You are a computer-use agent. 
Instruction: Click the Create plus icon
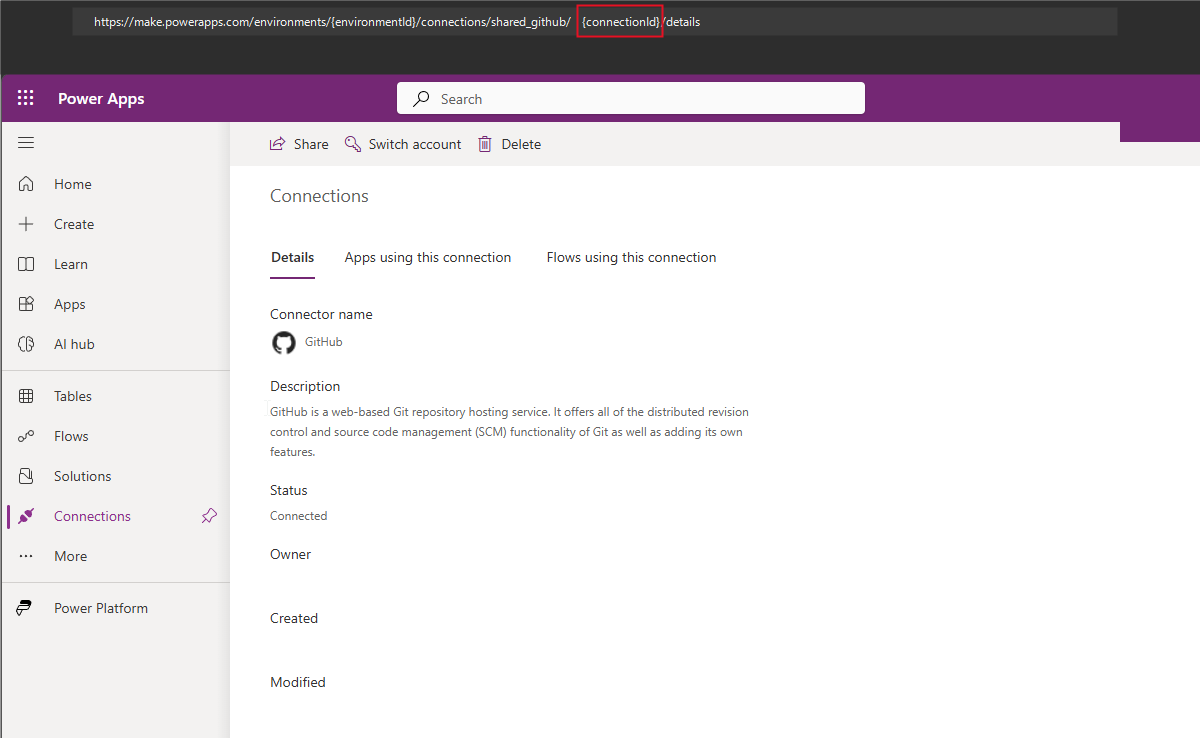(26, 224)
